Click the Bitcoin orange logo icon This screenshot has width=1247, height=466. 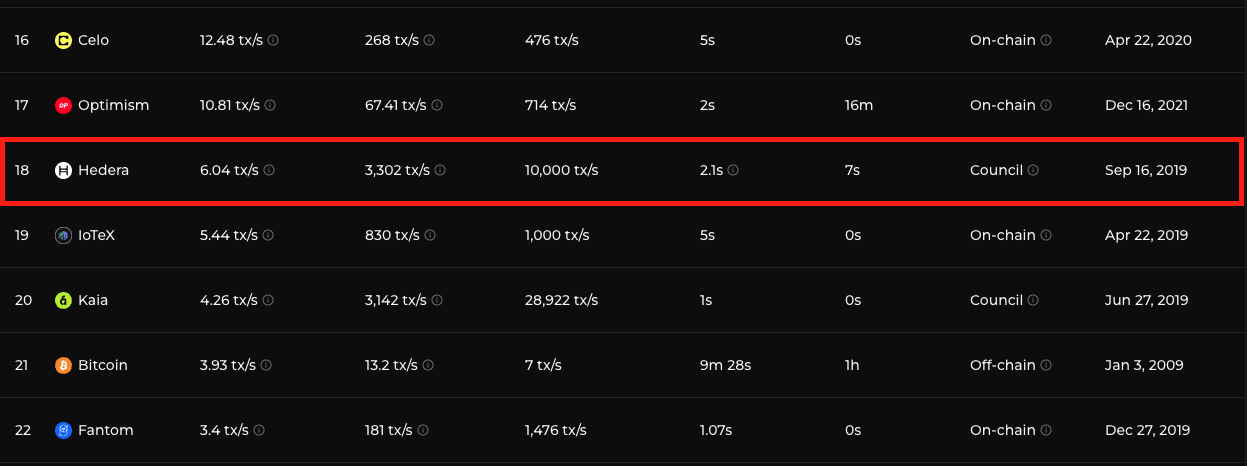coord(63,366)
